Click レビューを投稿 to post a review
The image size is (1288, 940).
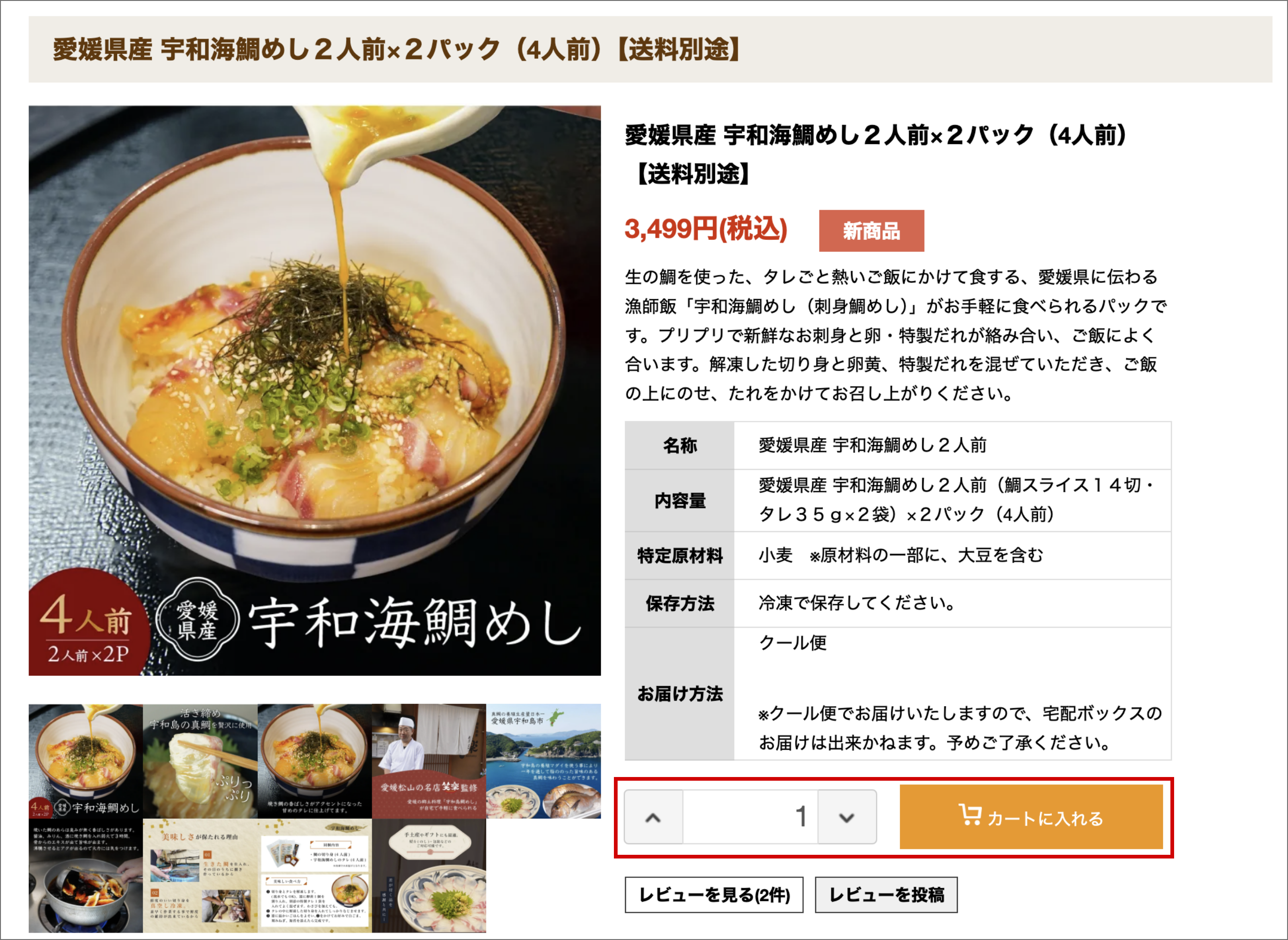tap(886, 895)
